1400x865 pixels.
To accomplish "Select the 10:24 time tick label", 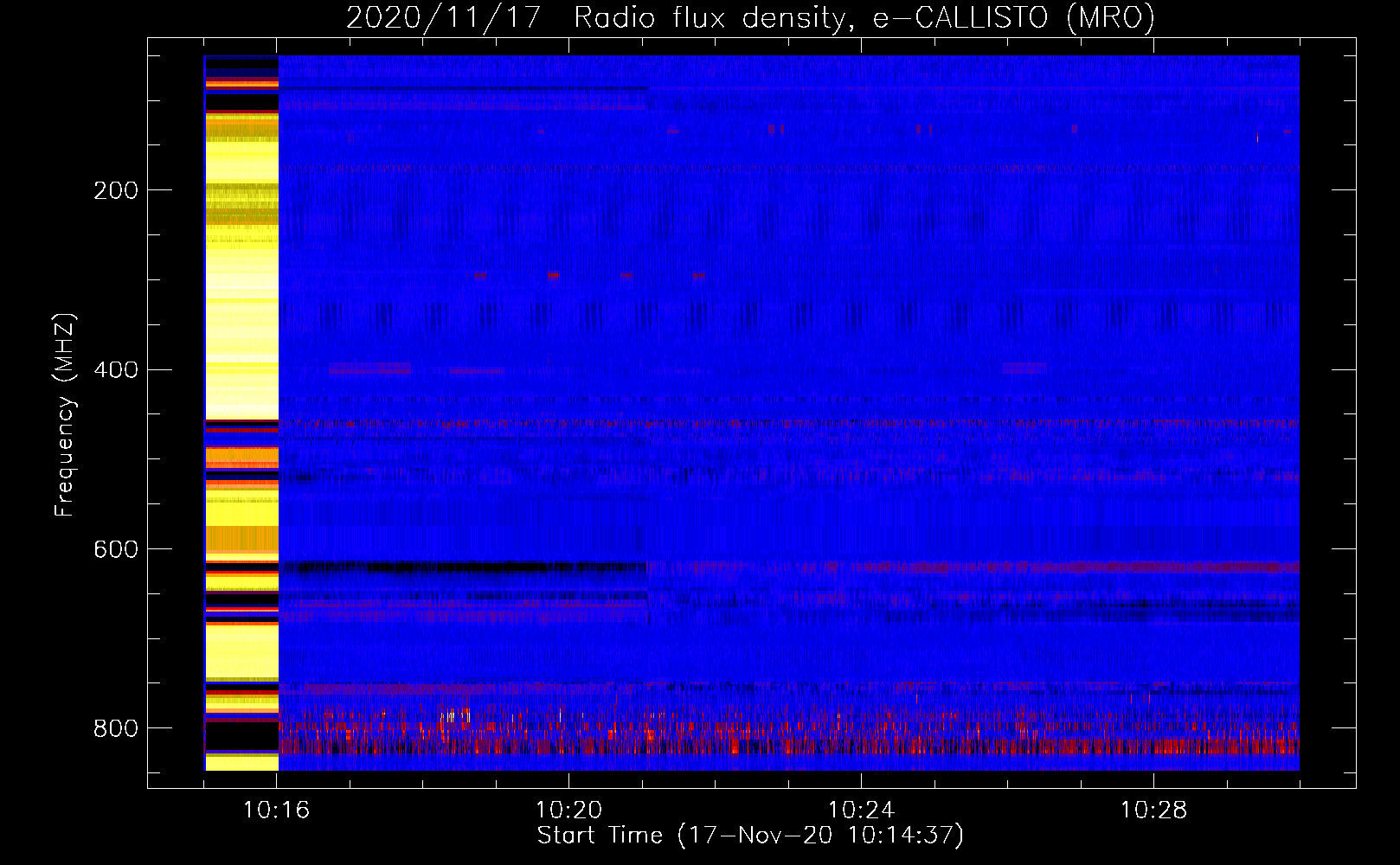I will pos(862,811).
